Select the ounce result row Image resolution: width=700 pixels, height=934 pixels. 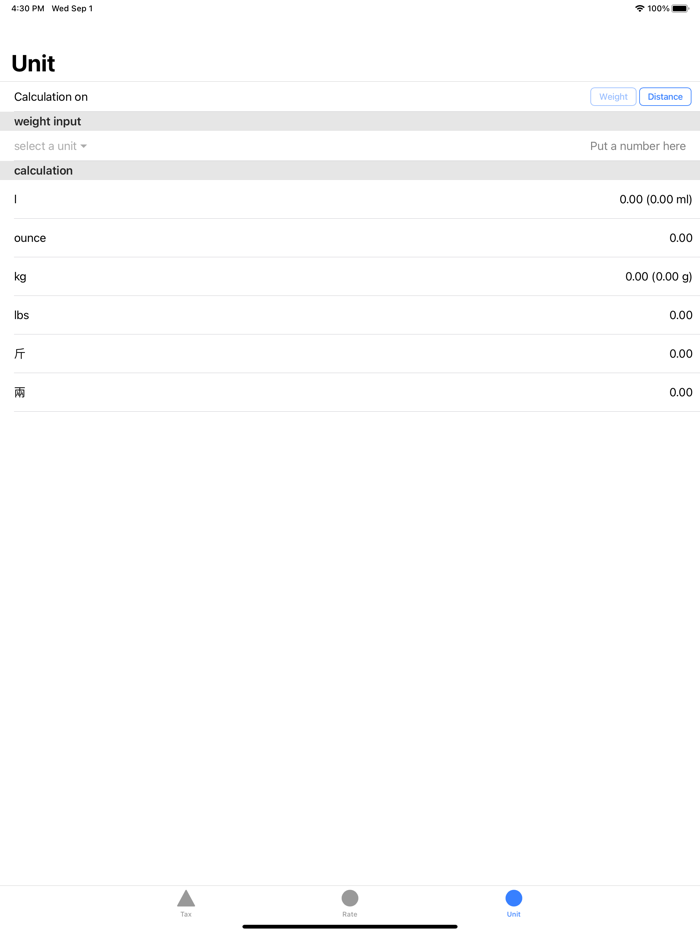coord(350,238)
